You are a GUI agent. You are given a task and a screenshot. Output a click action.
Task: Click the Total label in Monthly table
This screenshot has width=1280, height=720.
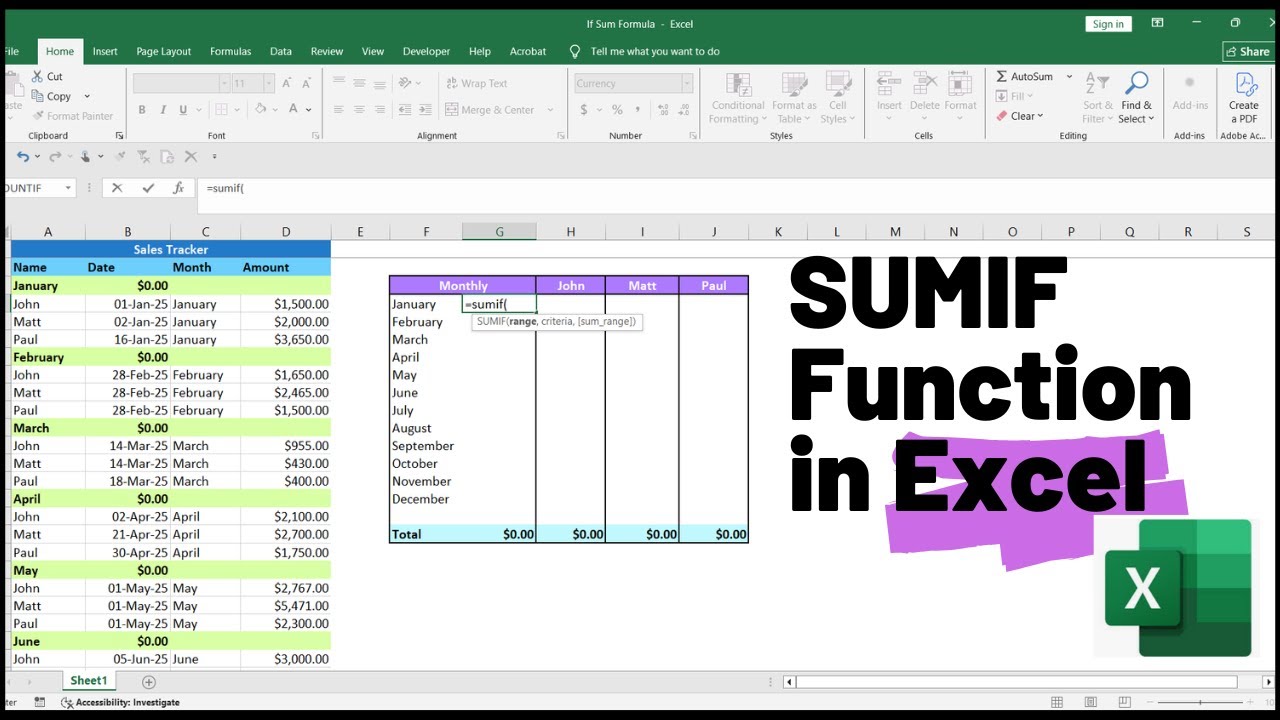coord(407,534)
